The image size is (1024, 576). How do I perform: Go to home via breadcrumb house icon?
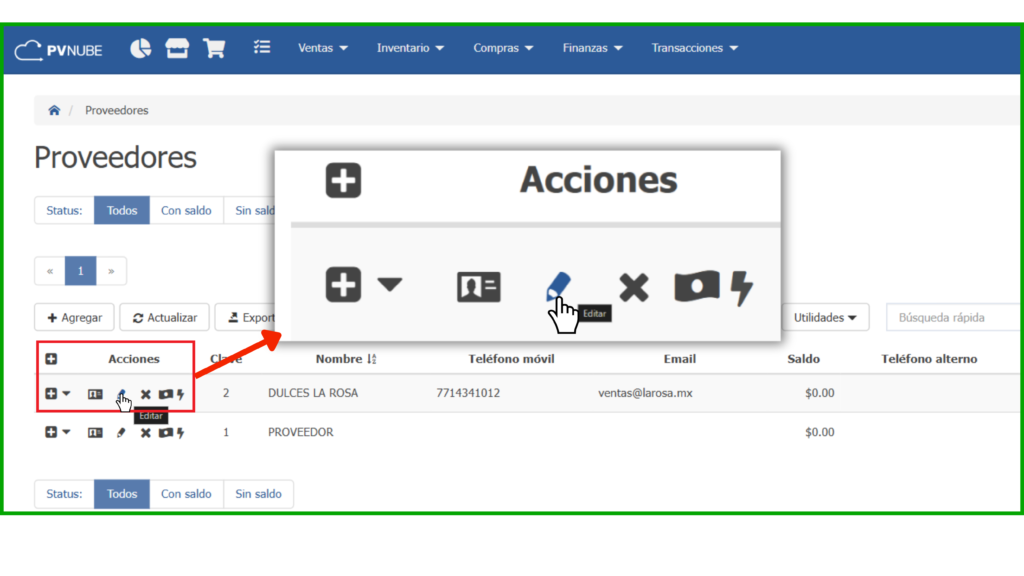[x=54, y=110]
